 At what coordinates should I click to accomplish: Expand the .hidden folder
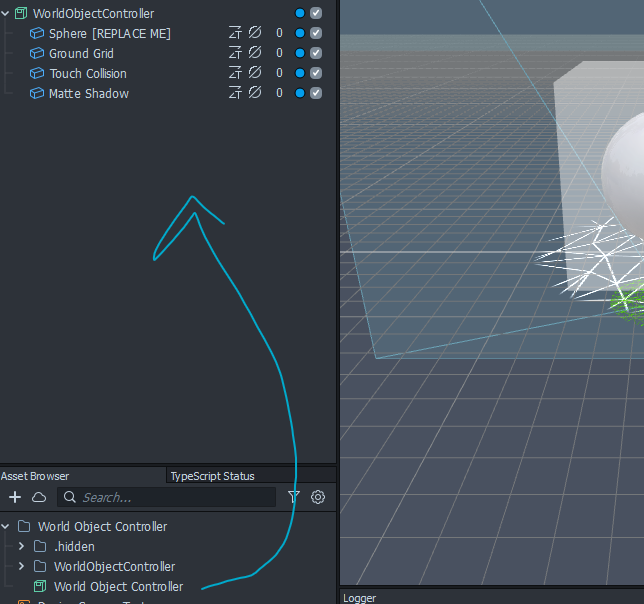coord(22,547)
